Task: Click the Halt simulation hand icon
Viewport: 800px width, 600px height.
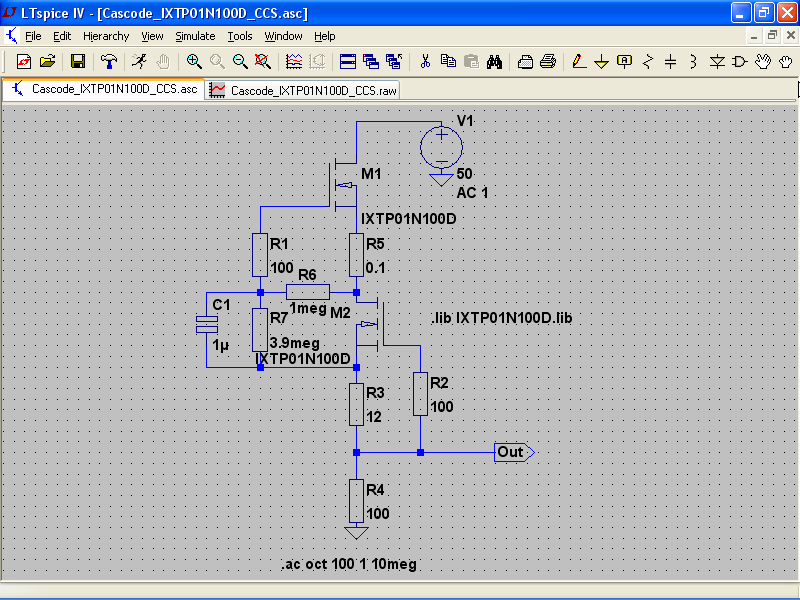Action: click(163, 62)
